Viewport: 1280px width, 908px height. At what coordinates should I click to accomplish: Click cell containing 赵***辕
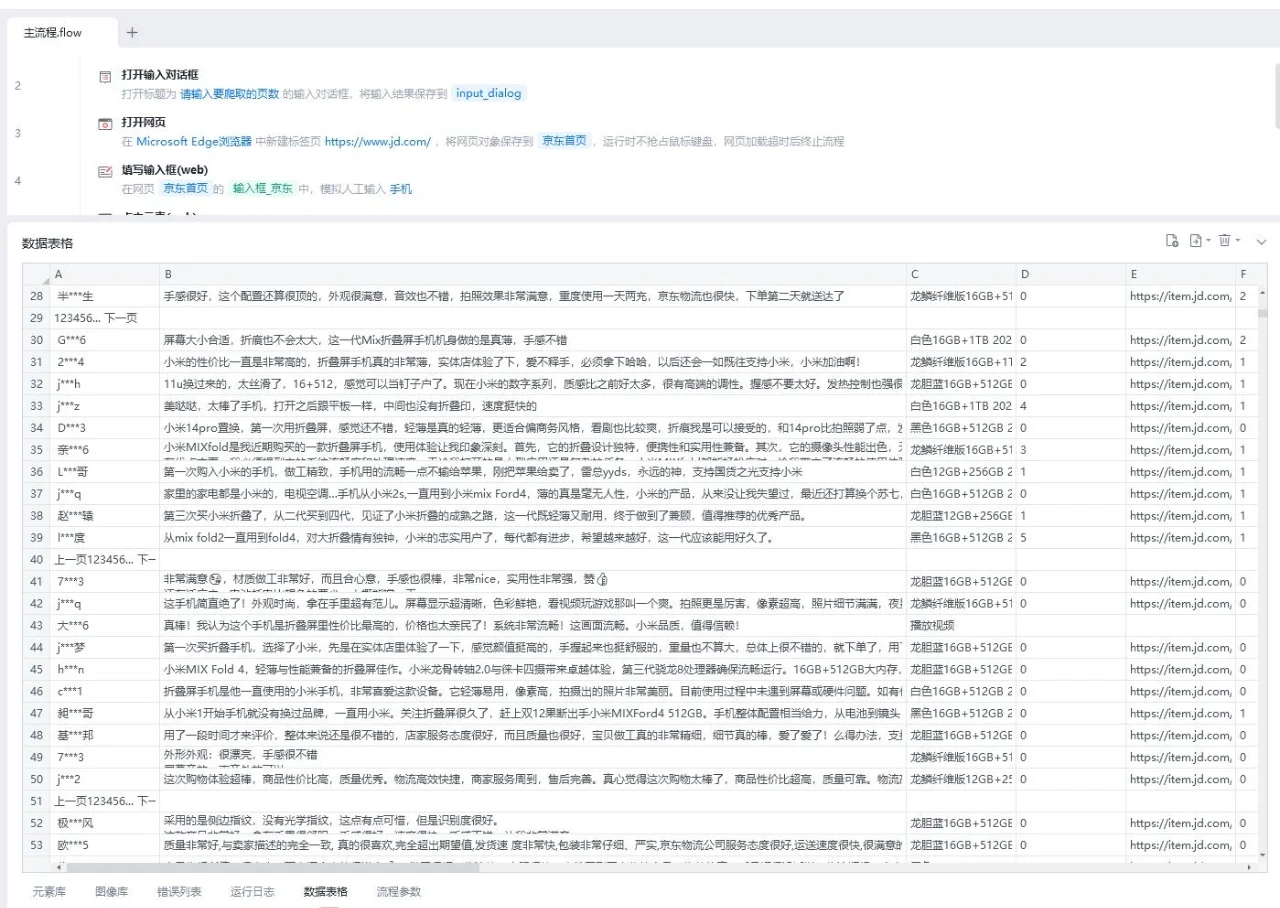(x=105, y=516)
